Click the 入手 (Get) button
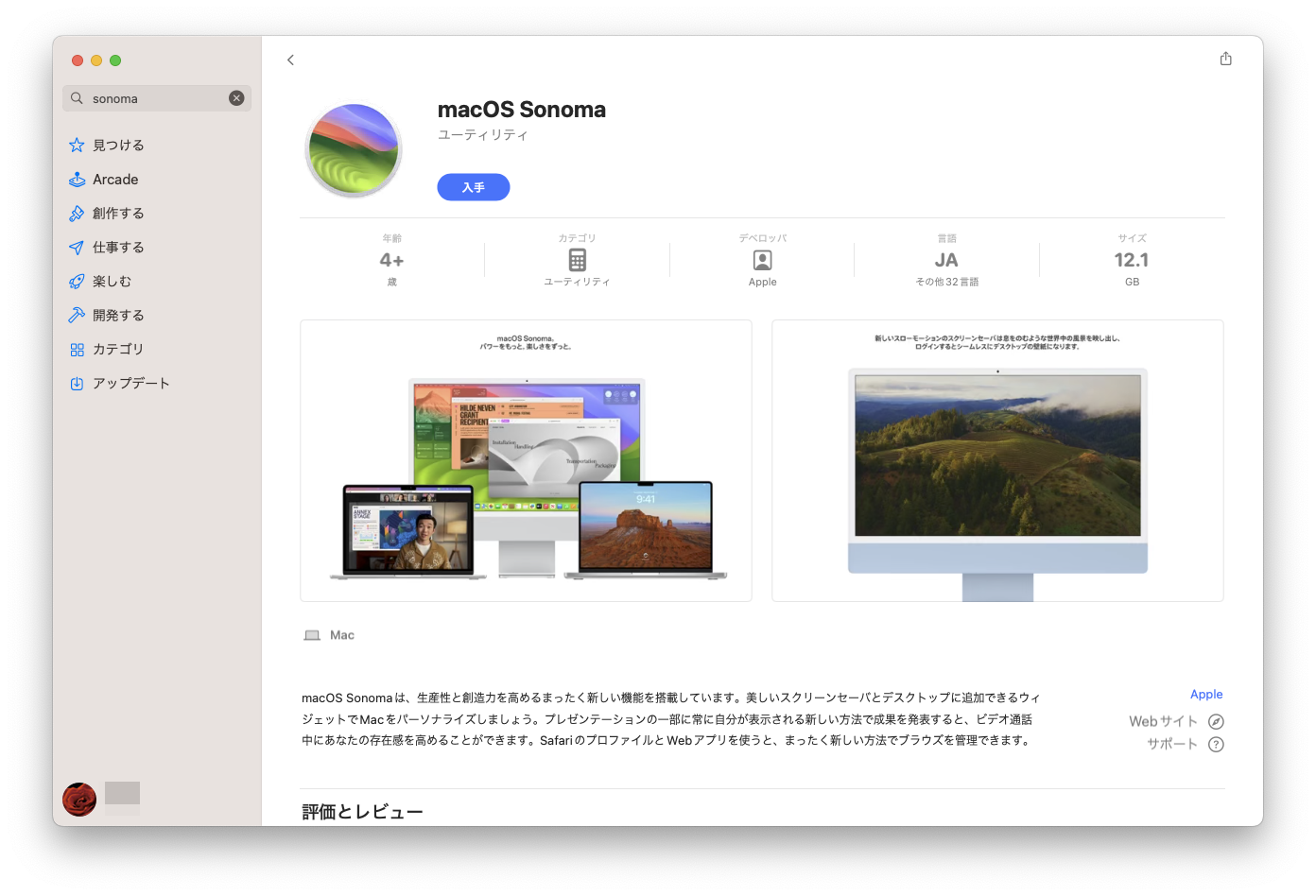1316x896 pixels. [x=474, y=187]
